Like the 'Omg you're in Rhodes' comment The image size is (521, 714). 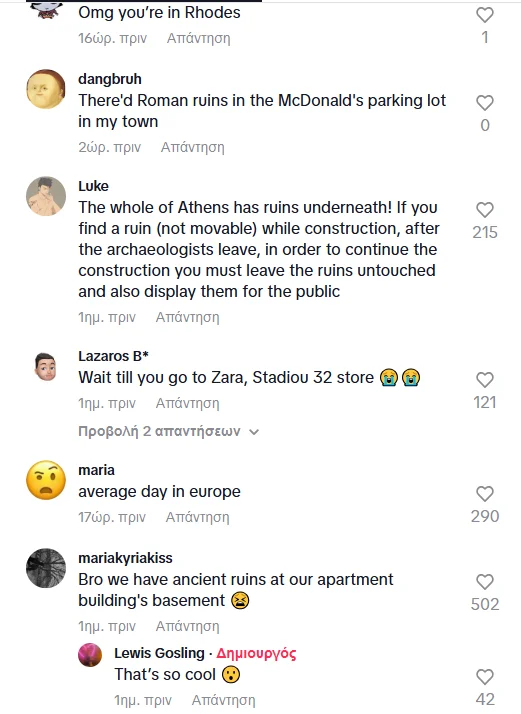click(x=485, y=15)
